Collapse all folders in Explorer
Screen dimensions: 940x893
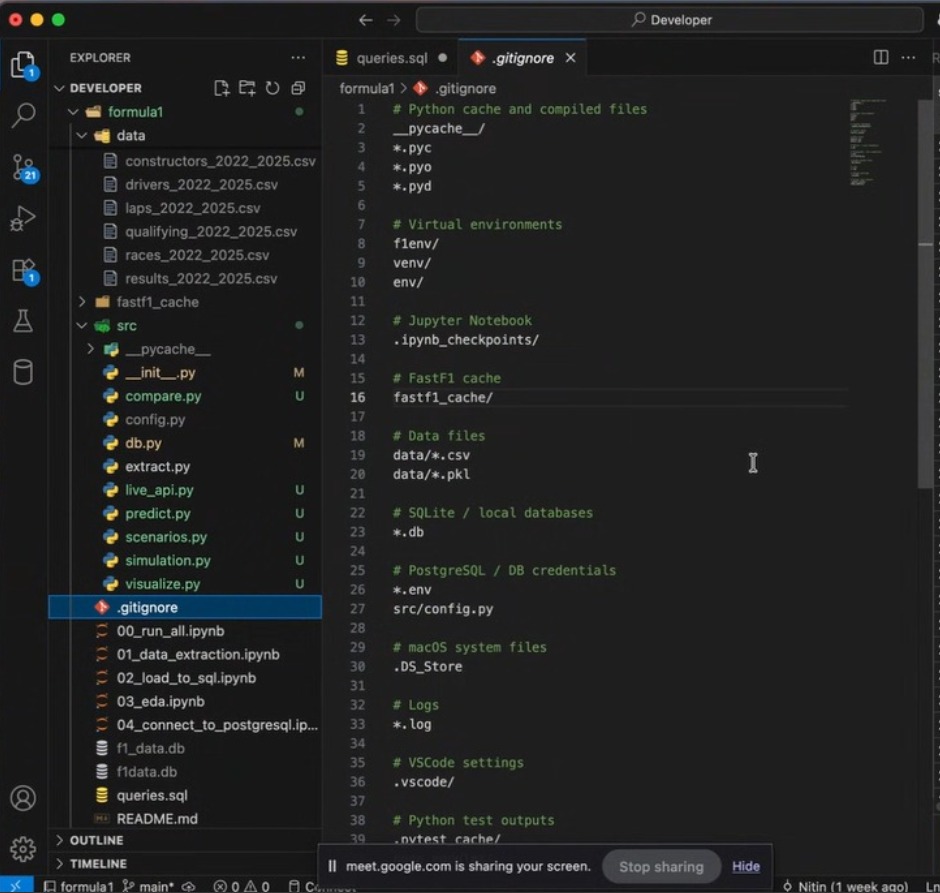[x=298, y=88]
